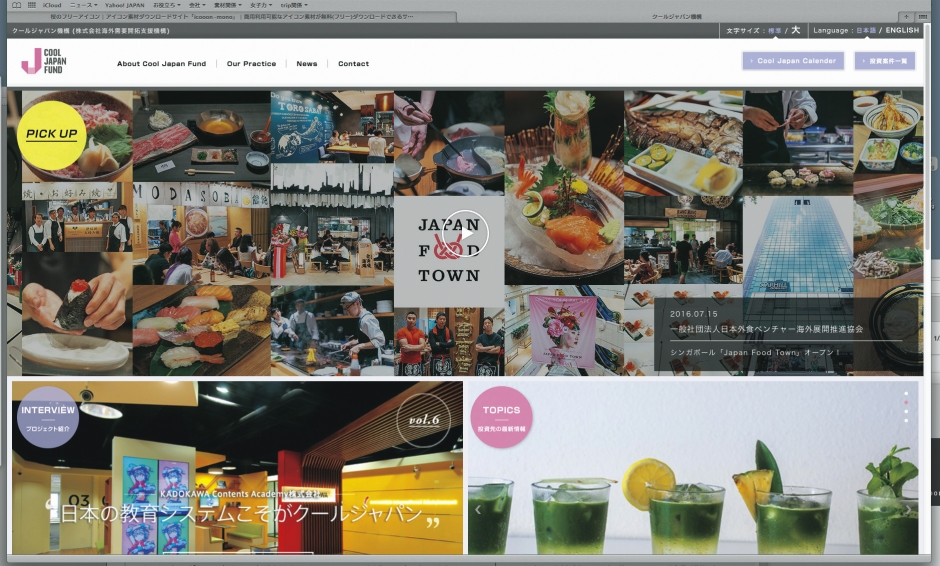
Task: Click purple INTERVIEW badge
Action: click(x=48, y=417)
